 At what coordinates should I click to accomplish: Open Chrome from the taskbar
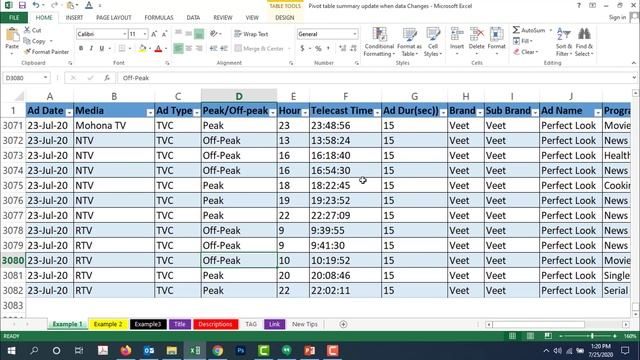coord(218,350)
